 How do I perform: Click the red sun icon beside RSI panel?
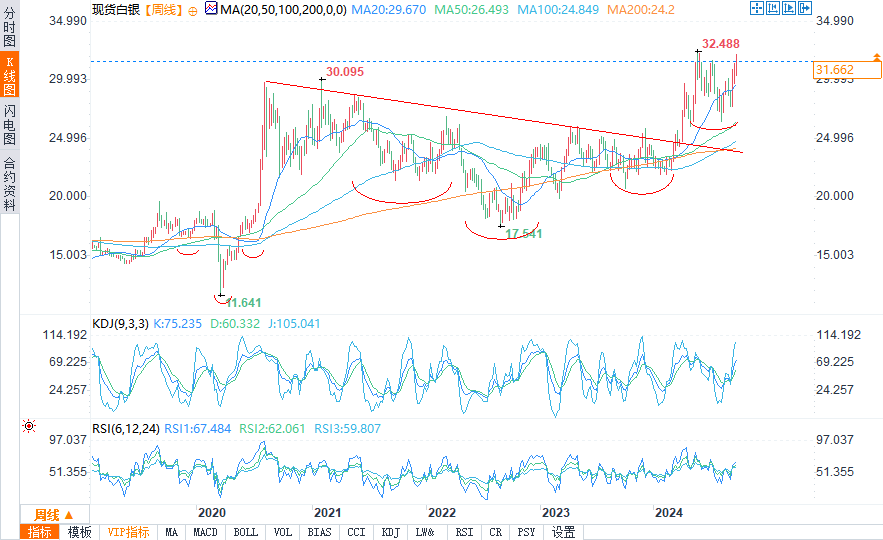pos(29,426)
